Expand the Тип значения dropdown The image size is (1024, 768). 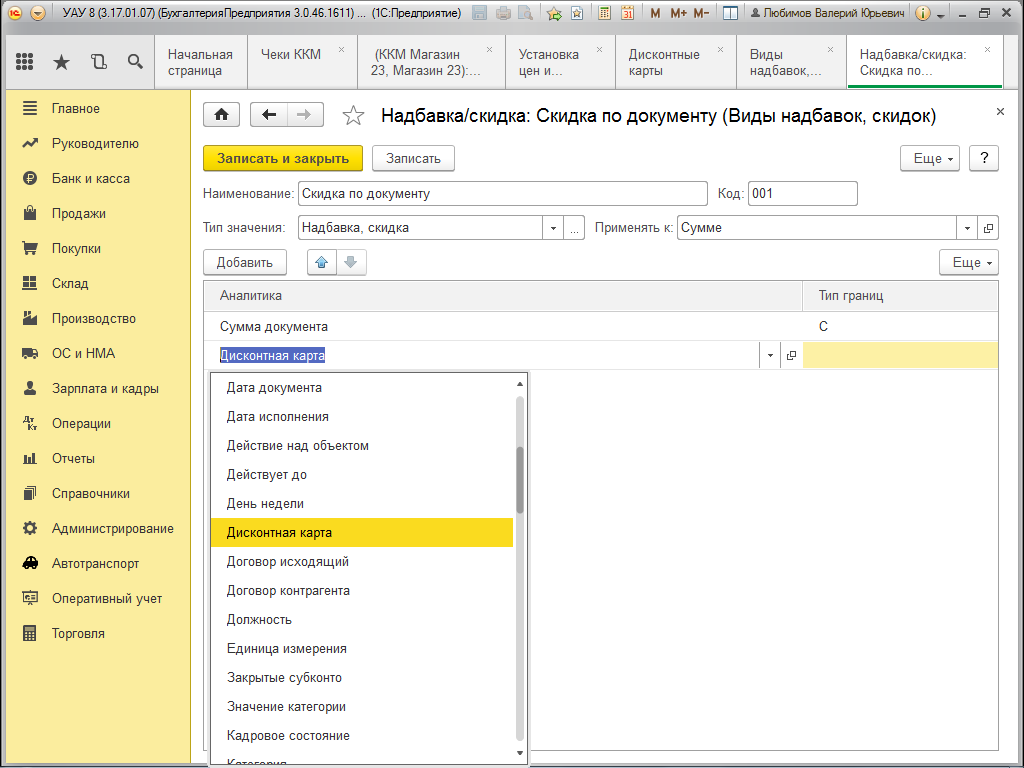coord(553,228)
